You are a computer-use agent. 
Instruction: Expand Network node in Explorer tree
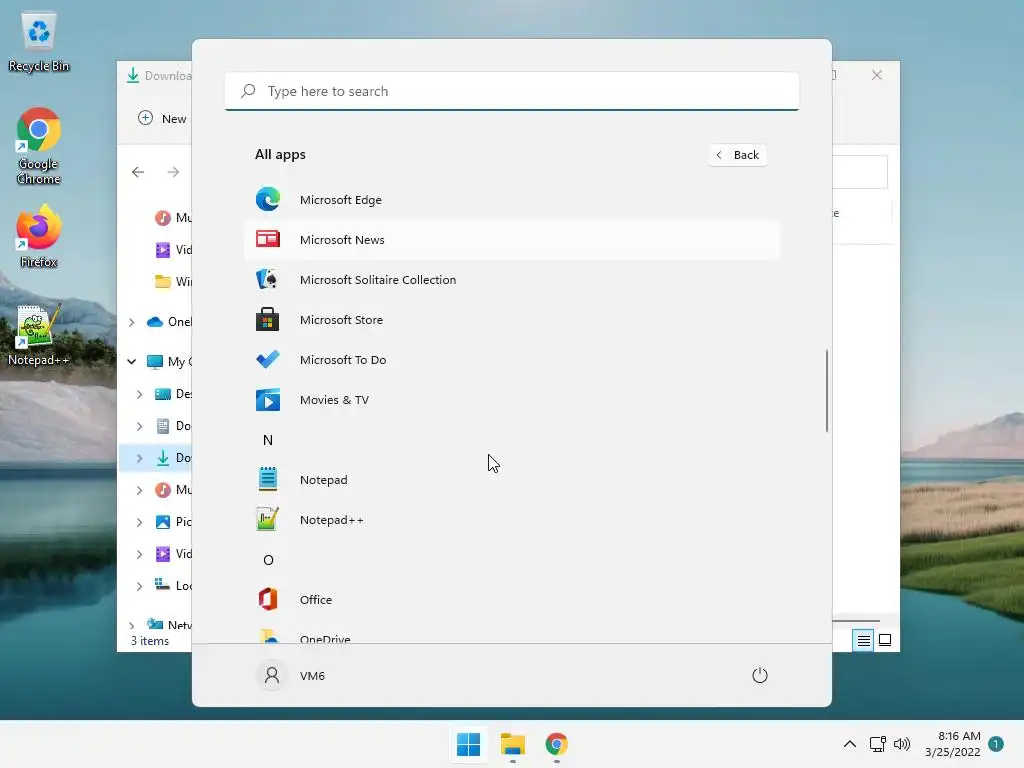point(132,626)
